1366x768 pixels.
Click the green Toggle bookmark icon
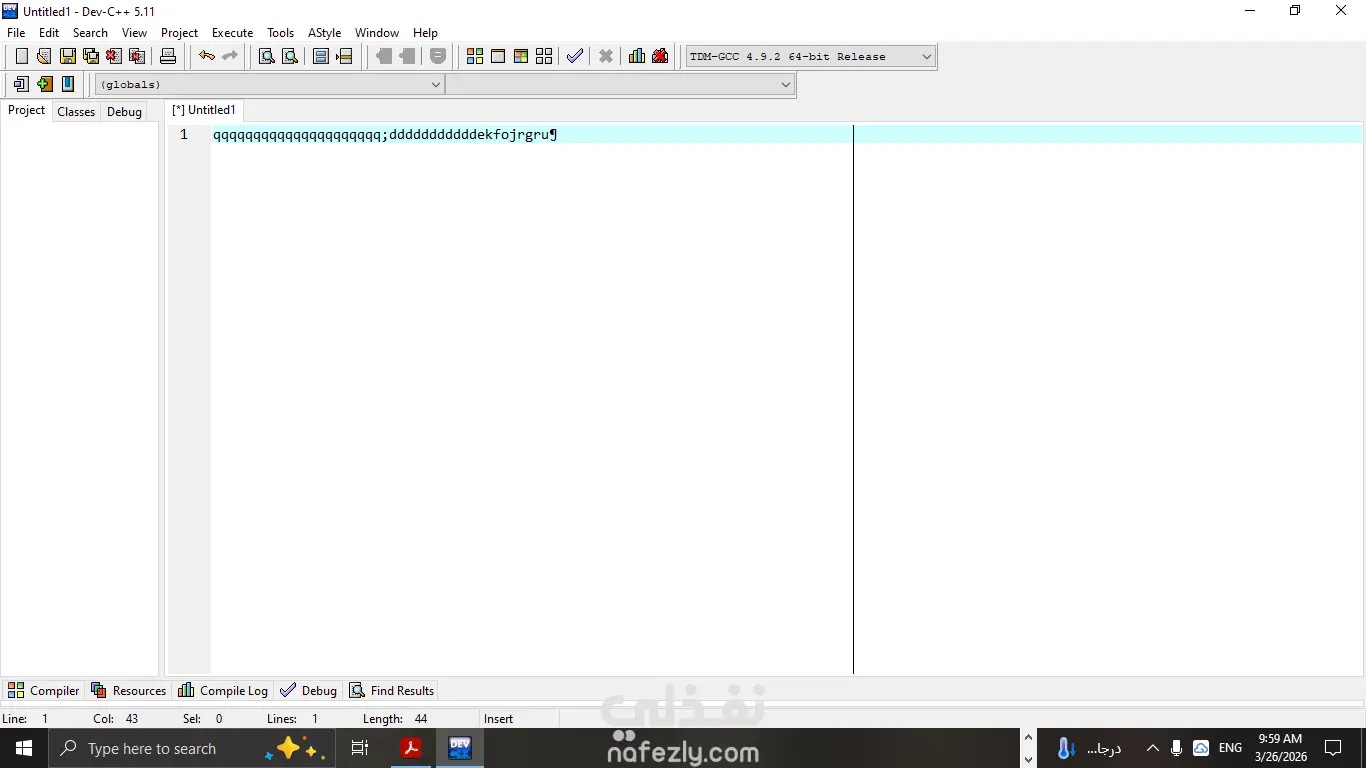point(44,84)
